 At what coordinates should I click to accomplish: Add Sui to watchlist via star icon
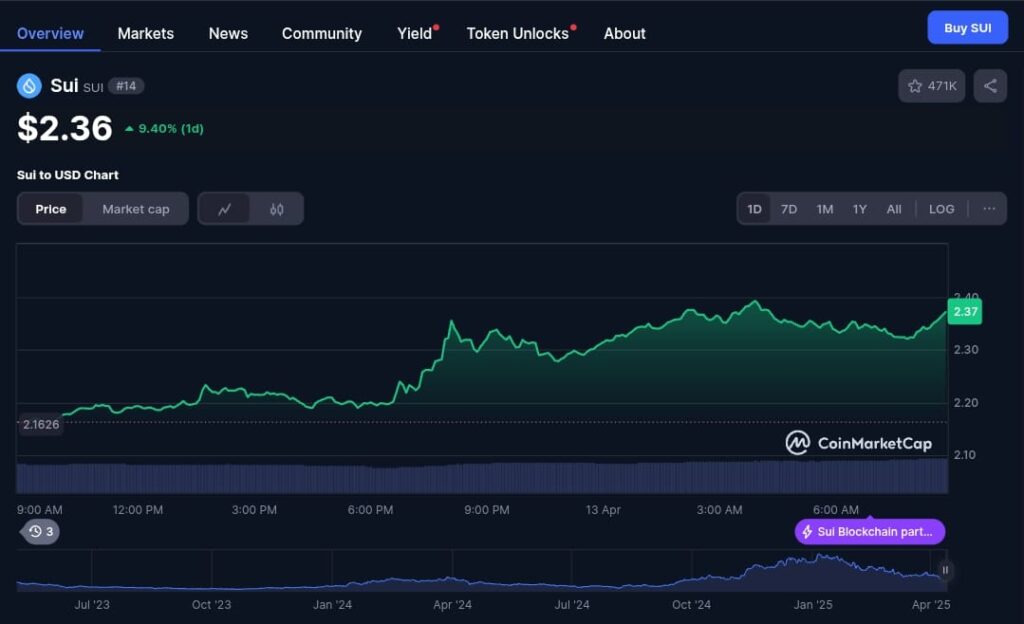tap(931, 86)
